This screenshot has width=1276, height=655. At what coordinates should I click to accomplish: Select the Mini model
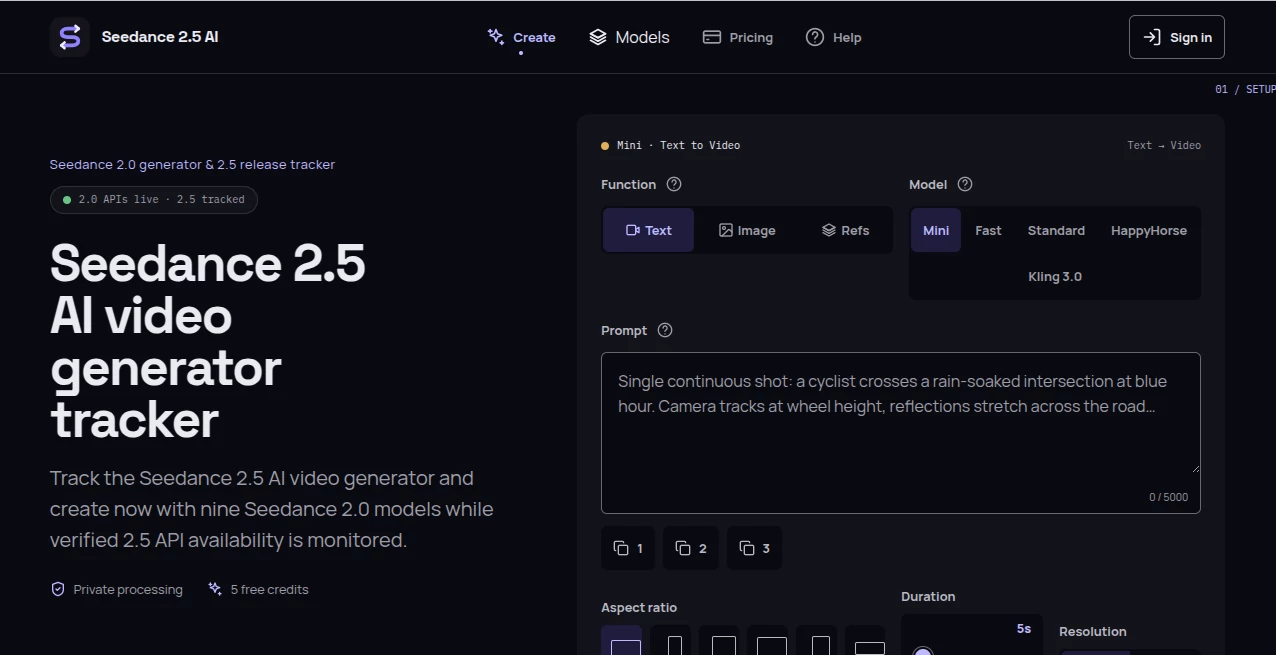tap(936, 230)
